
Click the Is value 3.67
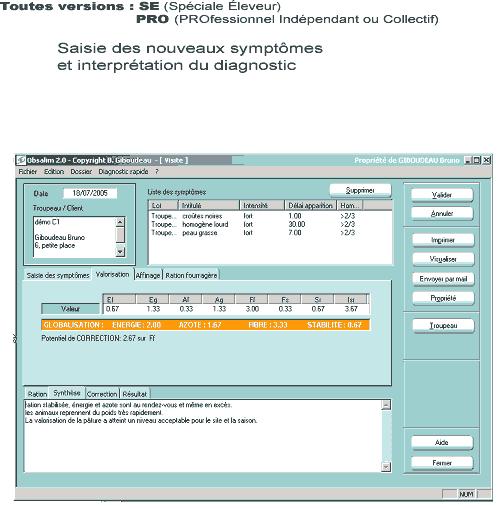[351, 309]
